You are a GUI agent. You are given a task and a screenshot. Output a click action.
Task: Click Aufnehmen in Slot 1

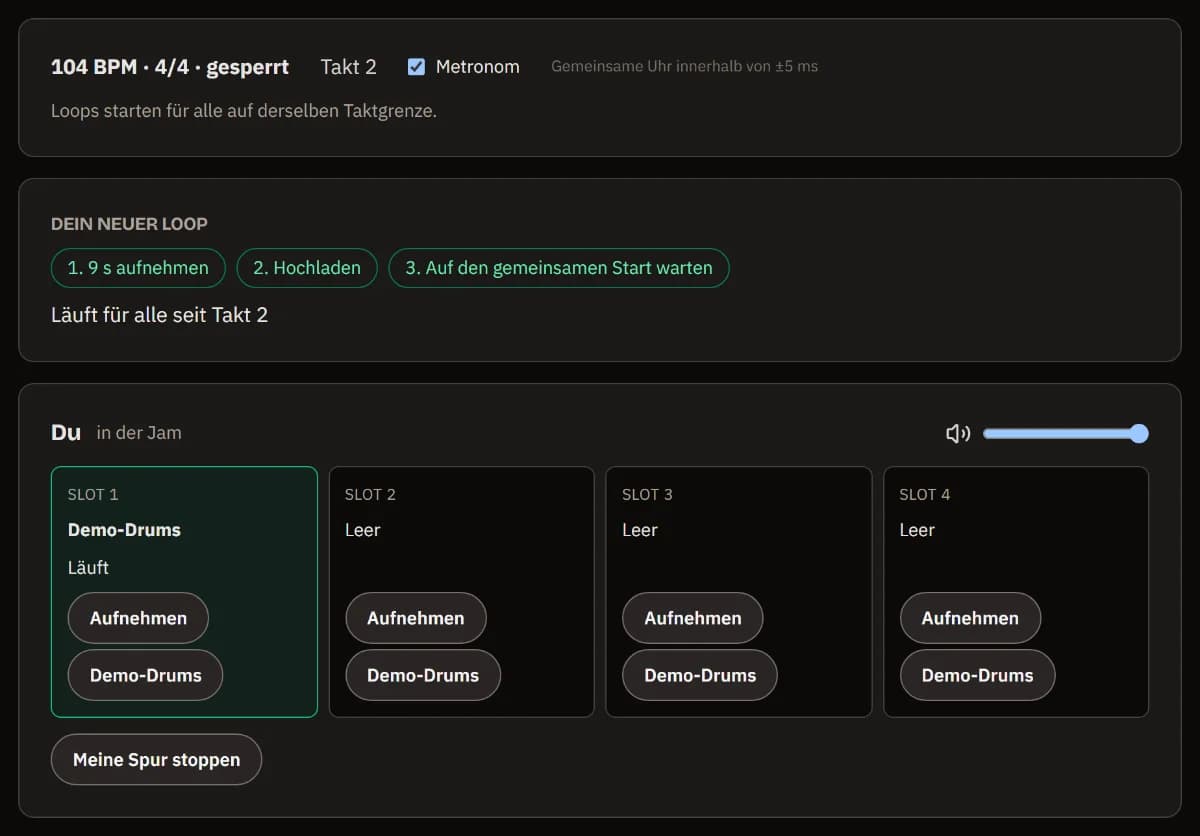138,618
